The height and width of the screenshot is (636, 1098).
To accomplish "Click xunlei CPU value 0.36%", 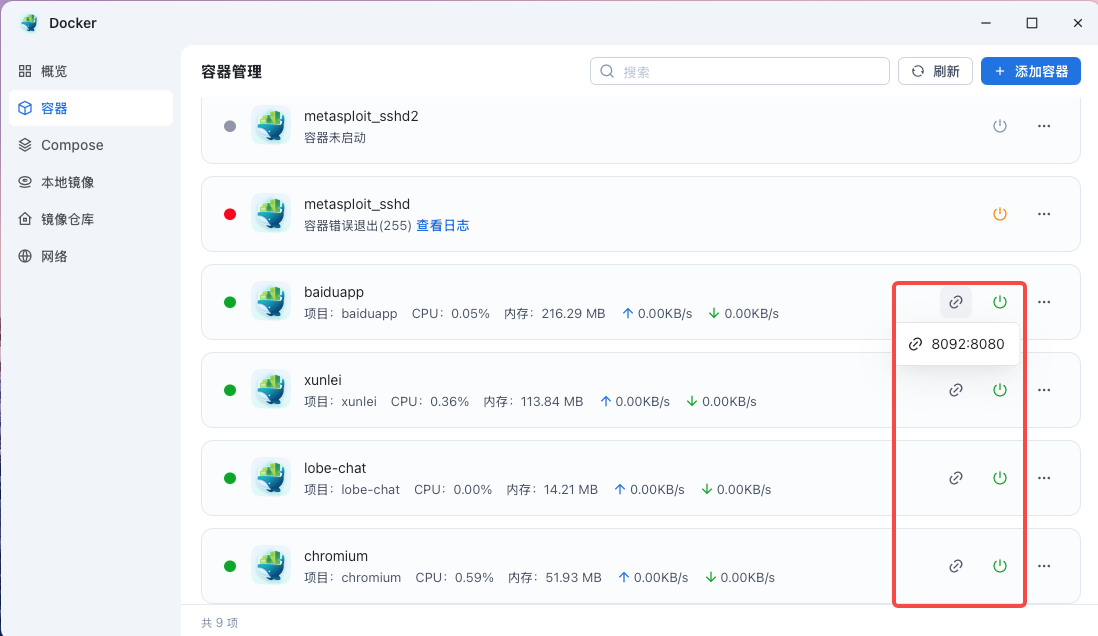I will [x=450, y=402].
